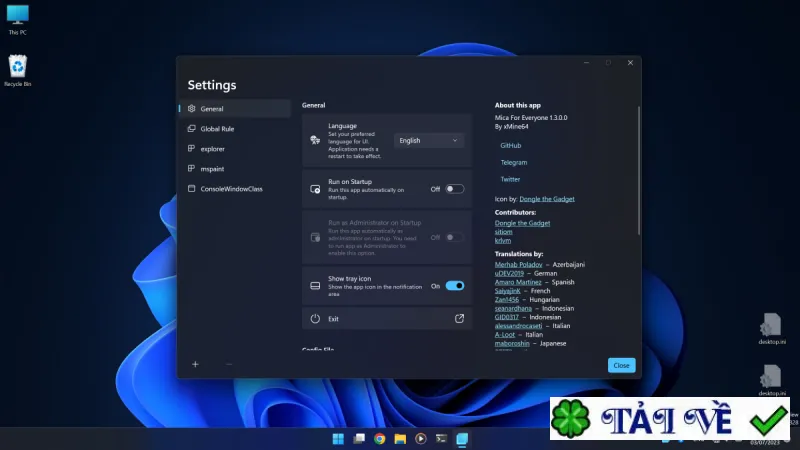Image resolution: width=800 pixels, height=450 pixels.
Task: Click the Windows Start button
Action: 338,438
